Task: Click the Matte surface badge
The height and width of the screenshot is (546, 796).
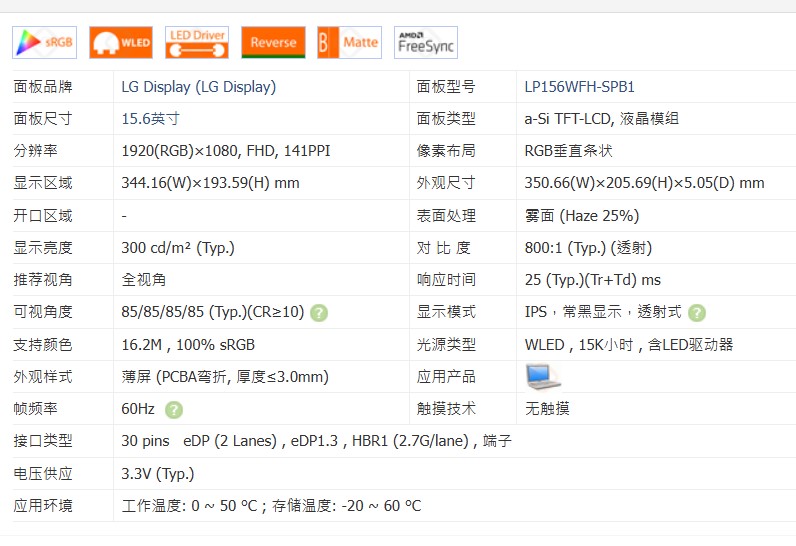Action: (x=349, y=43)
